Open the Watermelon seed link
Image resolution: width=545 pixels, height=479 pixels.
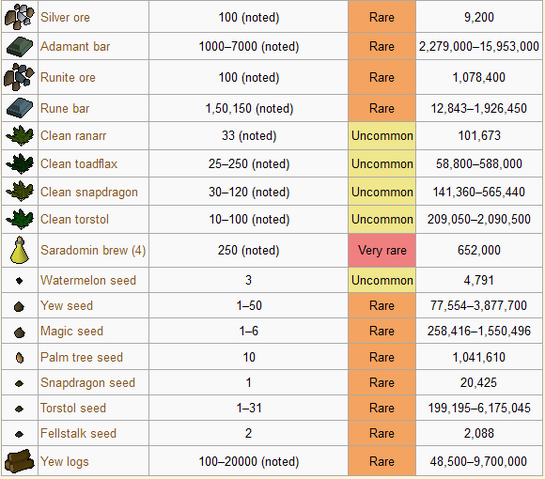point(88,280)
